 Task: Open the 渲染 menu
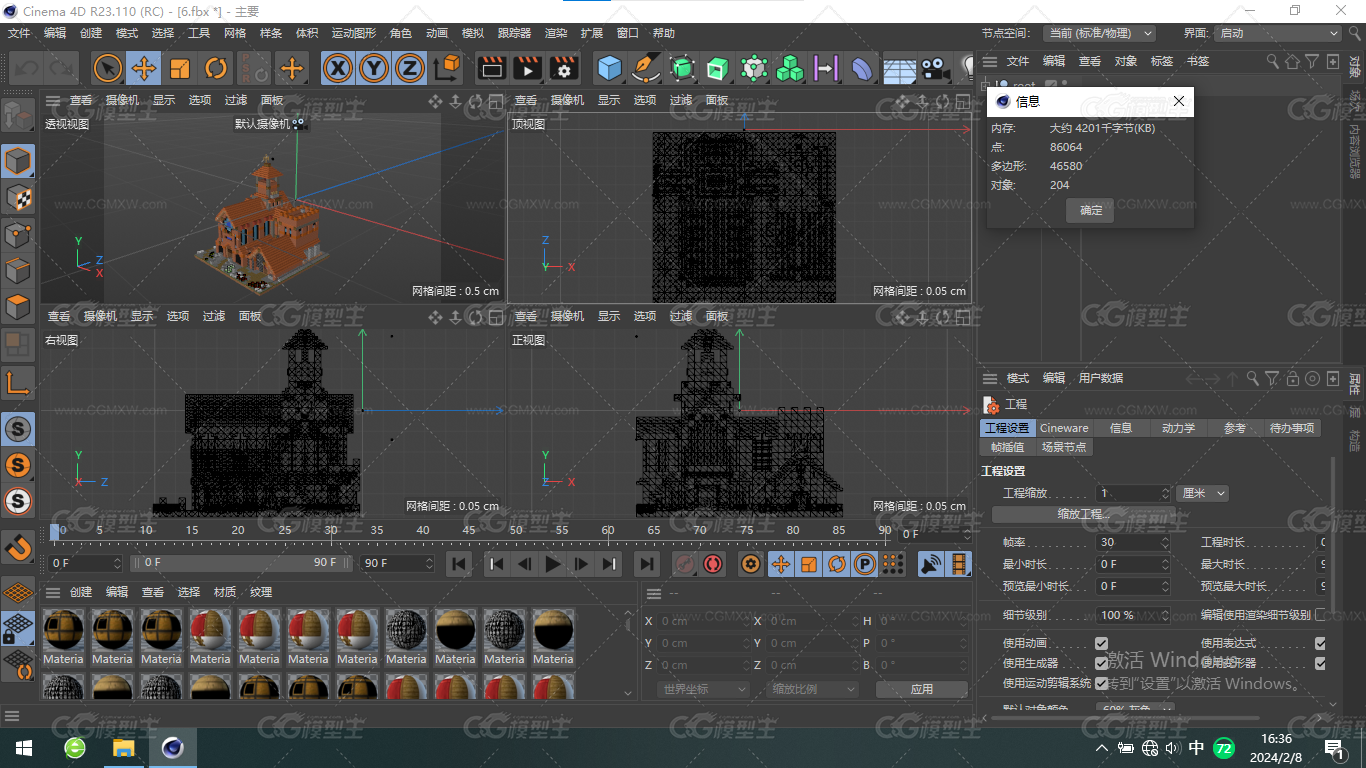[556, 33]
